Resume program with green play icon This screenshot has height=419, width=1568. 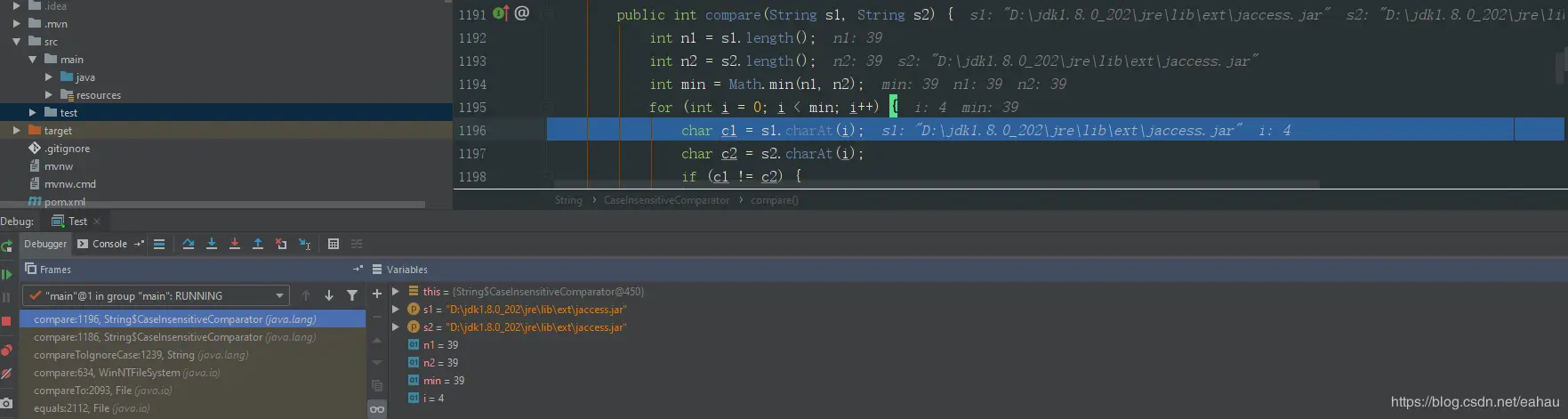pyautogui.click(x=6, y=275)
